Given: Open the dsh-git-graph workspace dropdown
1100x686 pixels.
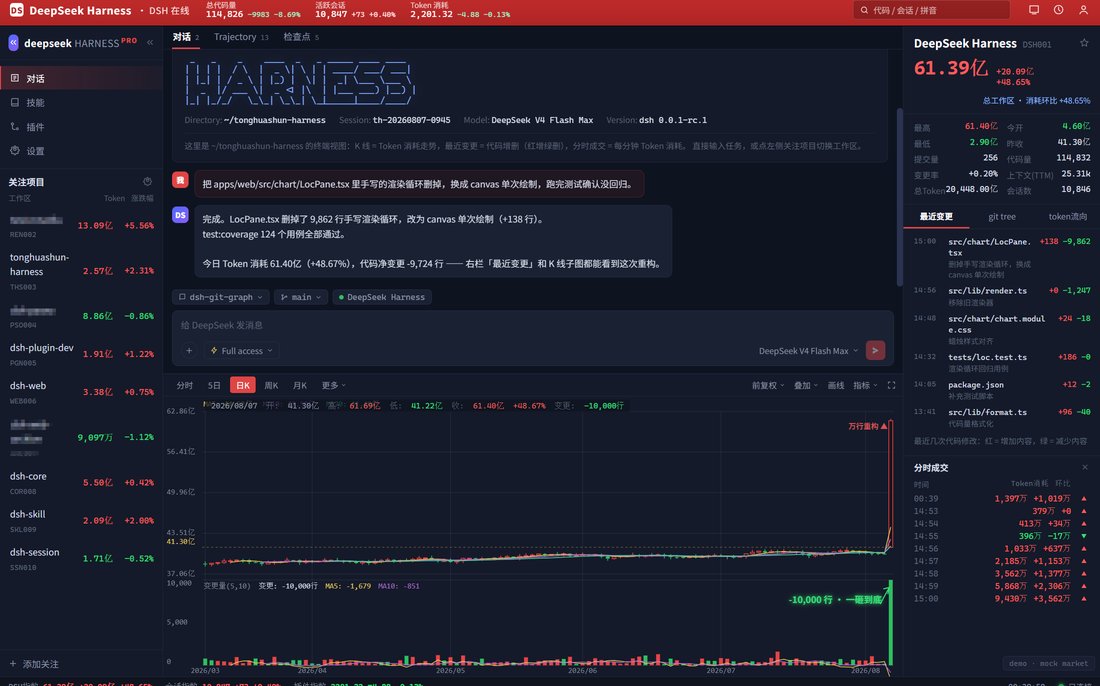Looking at the screenshot, I should [x=220, y=297].
